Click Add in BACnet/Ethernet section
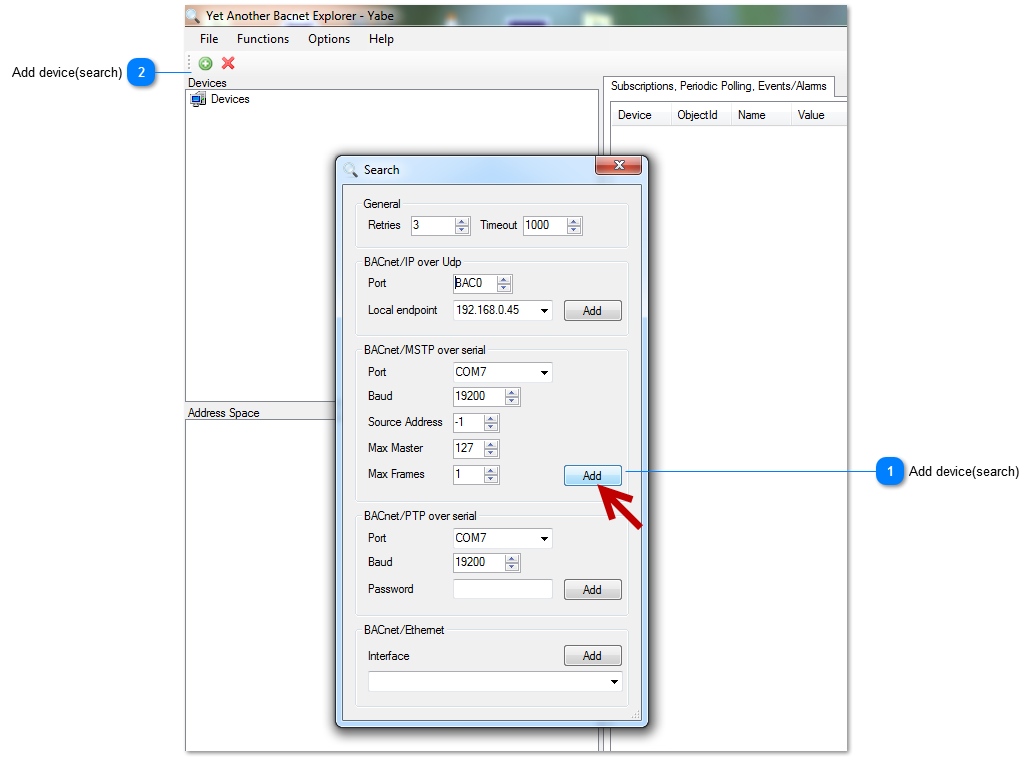Image resolution: width=1035 pixels, height=760 pixels. [x=592, y=656]
